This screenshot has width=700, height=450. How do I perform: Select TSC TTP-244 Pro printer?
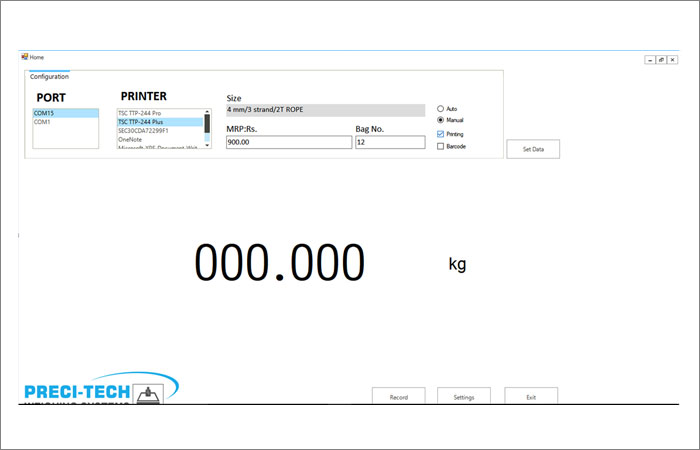[x=160, y=113]
